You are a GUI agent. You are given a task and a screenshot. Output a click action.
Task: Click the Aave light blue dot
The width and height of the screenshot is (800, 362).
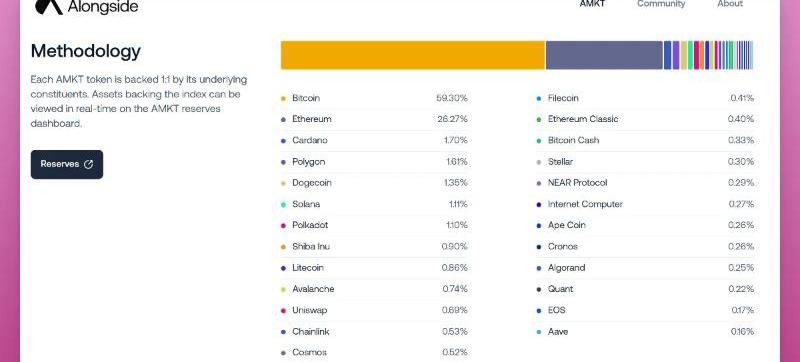point(539,332)
